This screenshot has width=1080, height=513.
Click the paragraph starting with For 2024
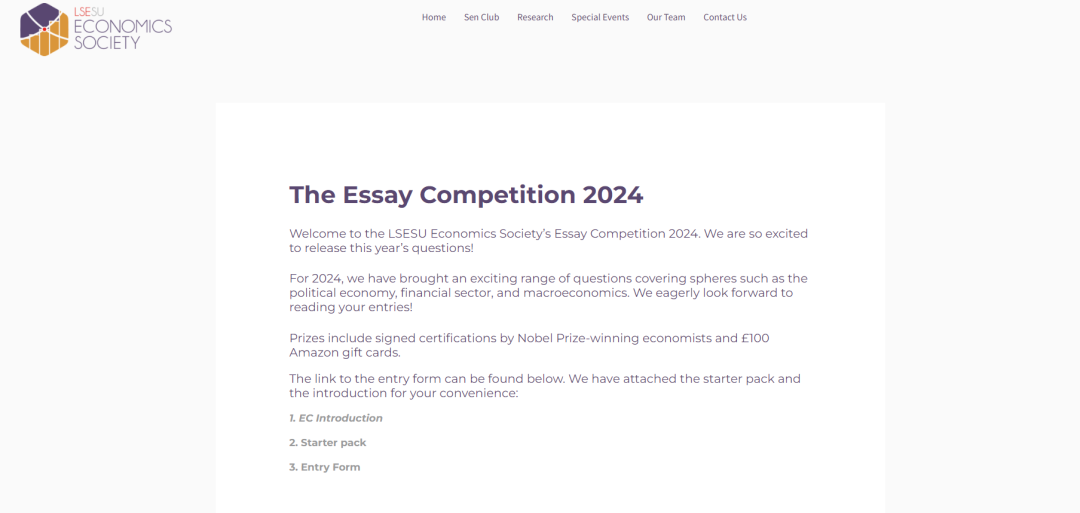[548, 293]
